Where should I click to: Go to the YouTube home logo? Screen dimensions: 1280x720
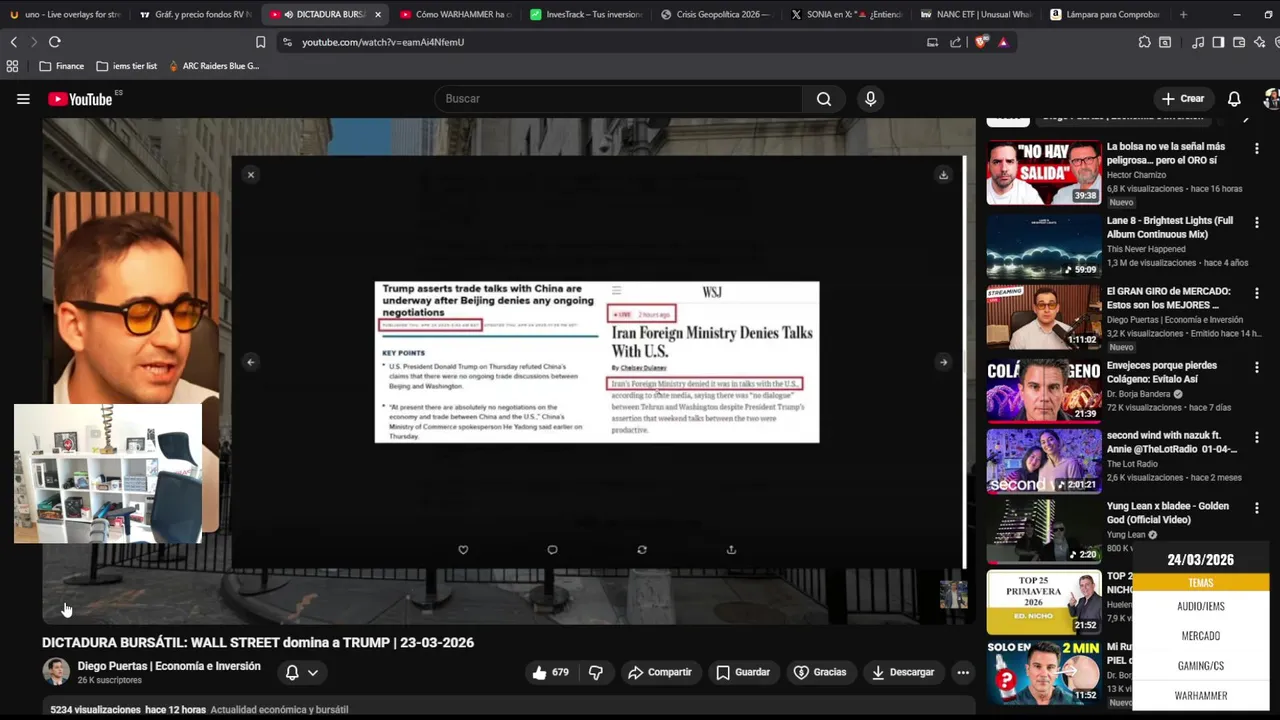point(80,99)
